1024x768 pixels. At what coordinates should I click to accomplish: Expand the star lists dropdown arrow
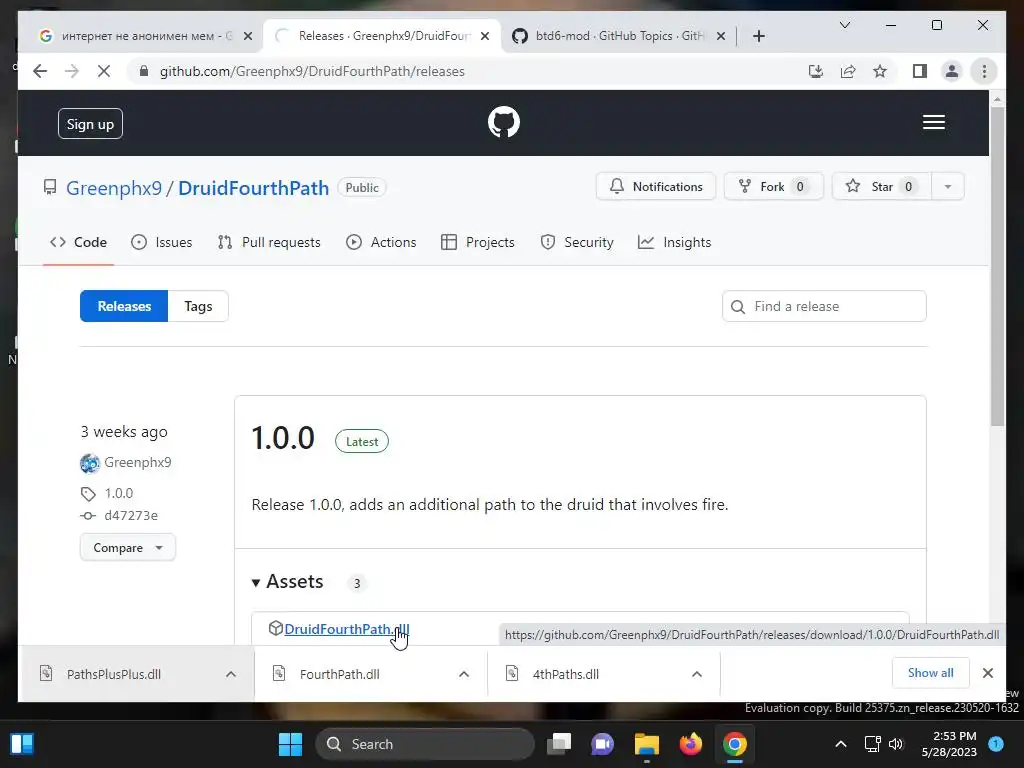click(x=948, y=187)
